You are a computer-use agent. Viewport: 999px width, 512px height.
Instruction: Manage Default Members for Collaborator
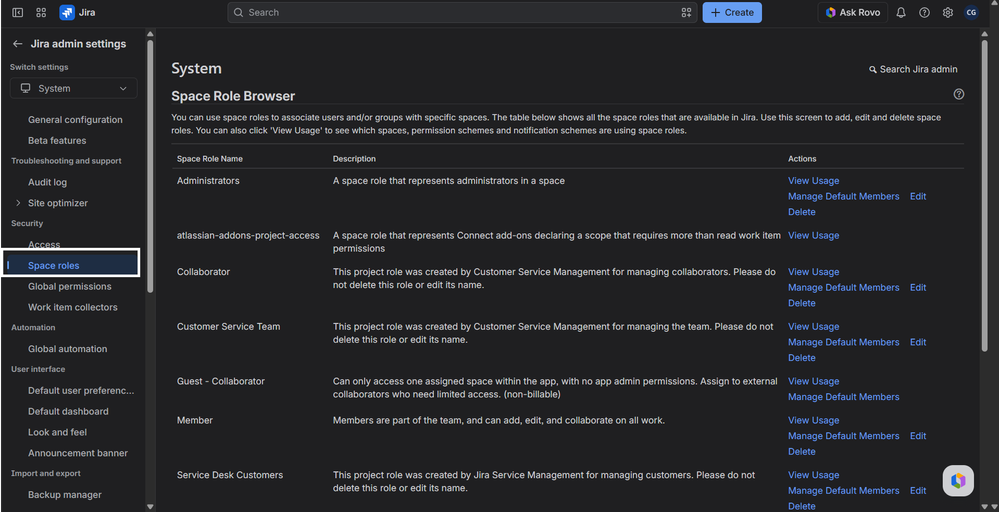[x=844, y=288]
